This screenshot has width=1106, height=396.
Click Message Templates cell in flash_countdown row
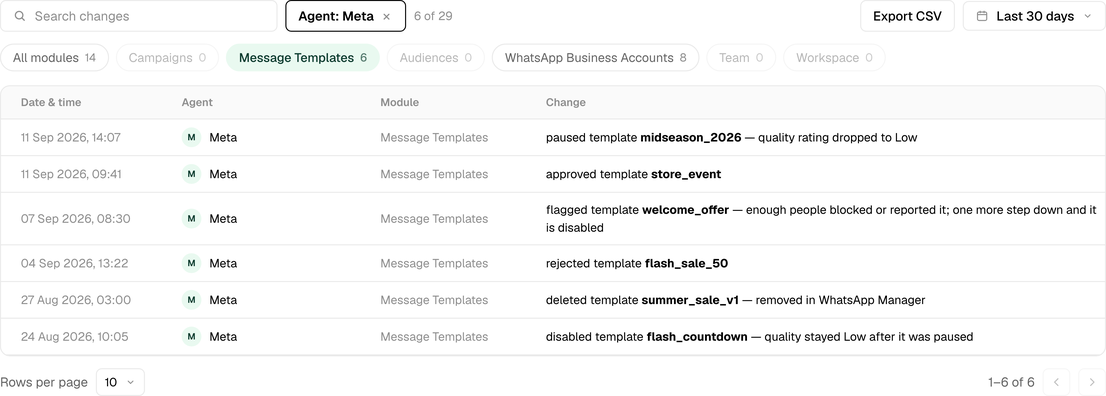coord(434,337)
